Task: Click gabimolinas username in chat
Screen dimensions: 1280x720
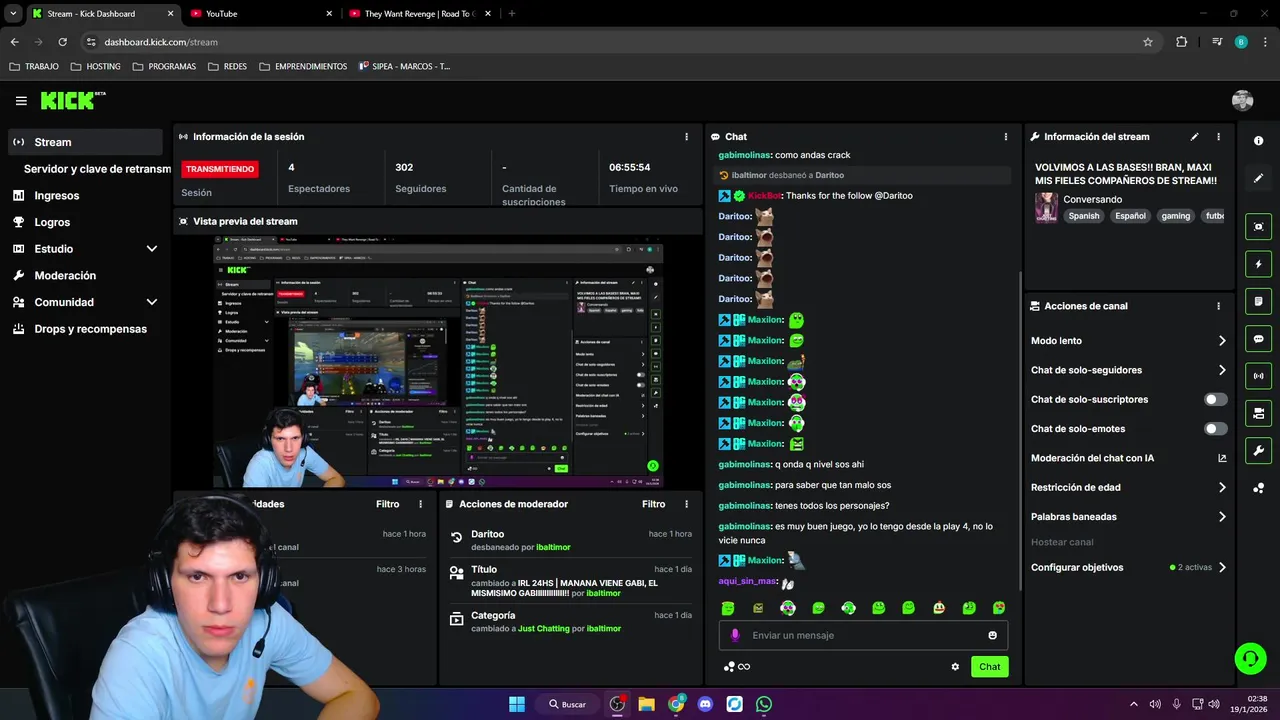Action: (744, 155)
